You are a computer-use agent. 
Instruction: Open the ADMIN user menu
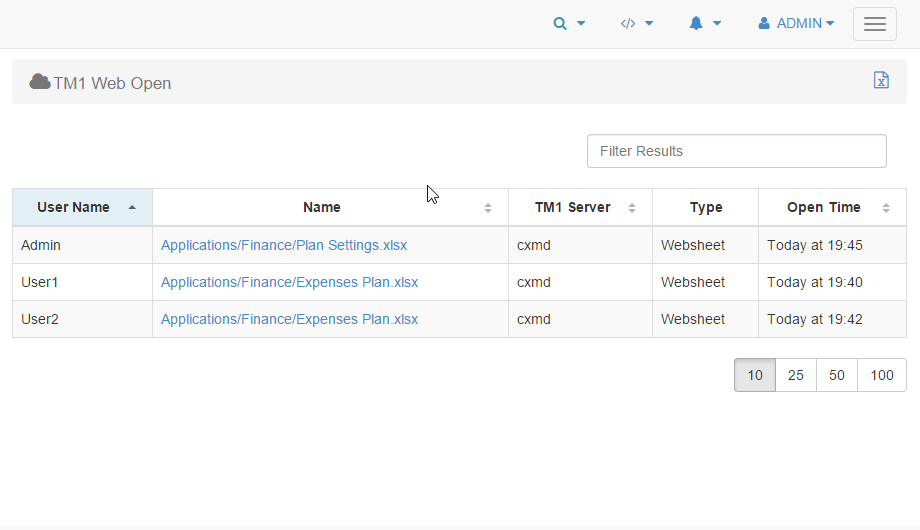point(796,23)
